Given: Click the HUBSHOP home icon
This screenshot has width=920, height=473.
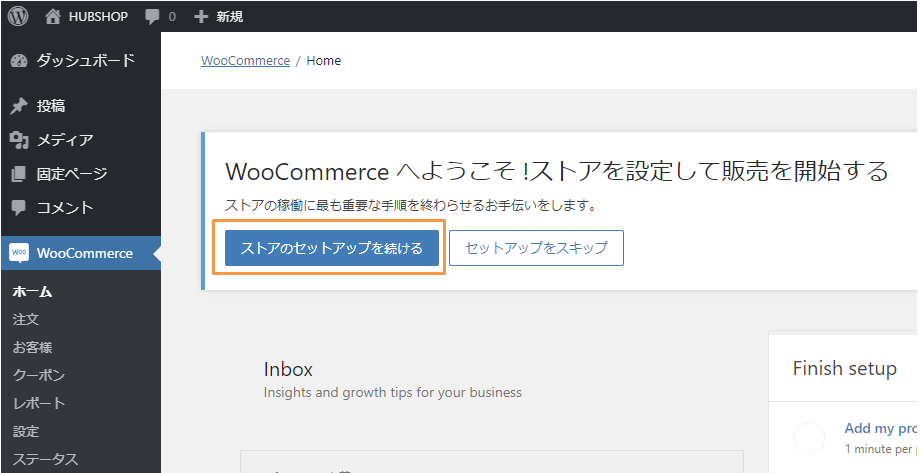Looking at the screenshot, I should 53,16.
